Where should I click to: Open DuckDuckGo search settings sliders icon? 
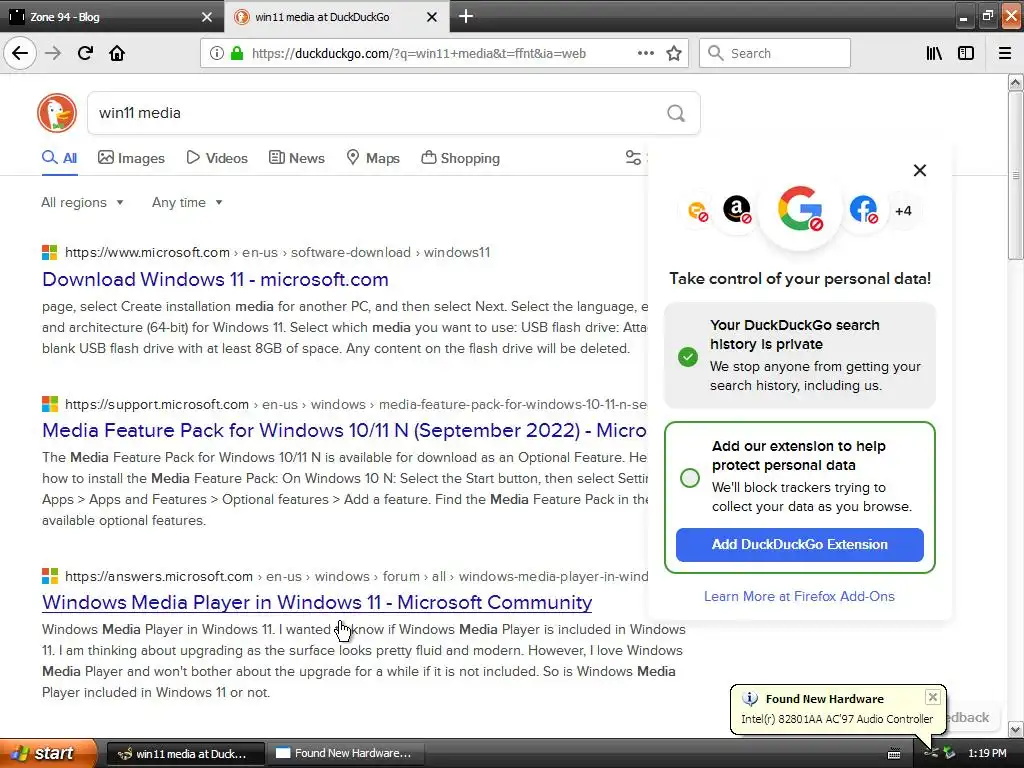click(633, 157)
